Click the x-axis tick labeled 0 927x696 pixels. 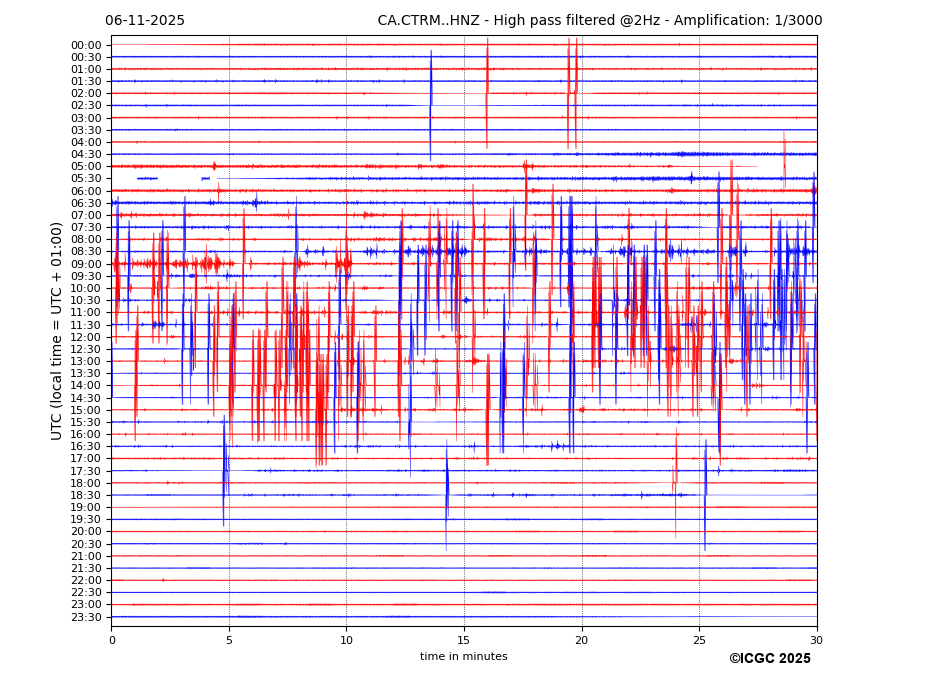click(112, 640)
